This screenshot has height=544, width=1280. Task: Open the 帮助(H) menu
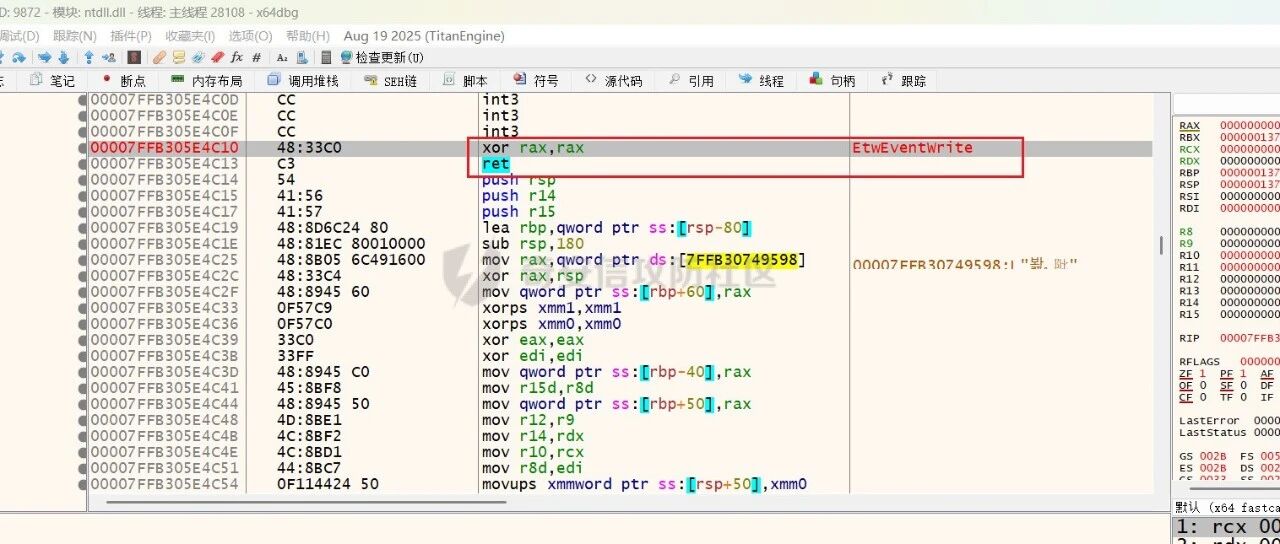[x=308, y=35]
